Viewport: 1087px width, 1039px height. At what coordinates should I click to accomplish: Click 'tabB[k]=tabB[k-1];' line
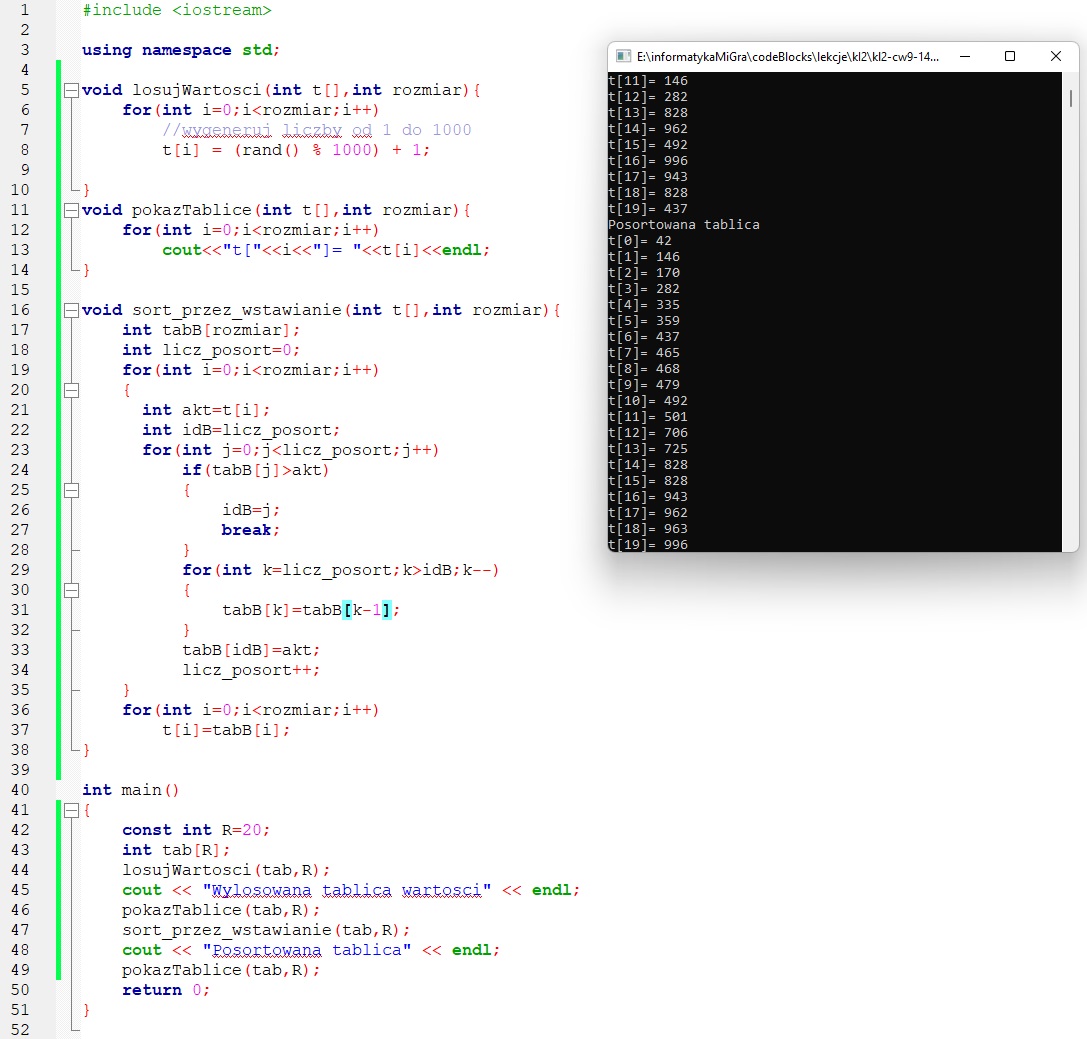tap(311, 610)
